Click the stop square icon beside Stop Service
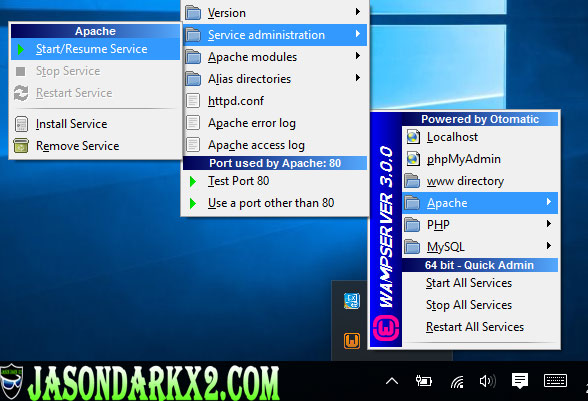Screen dimensions: 588x401 pos(21,71)
